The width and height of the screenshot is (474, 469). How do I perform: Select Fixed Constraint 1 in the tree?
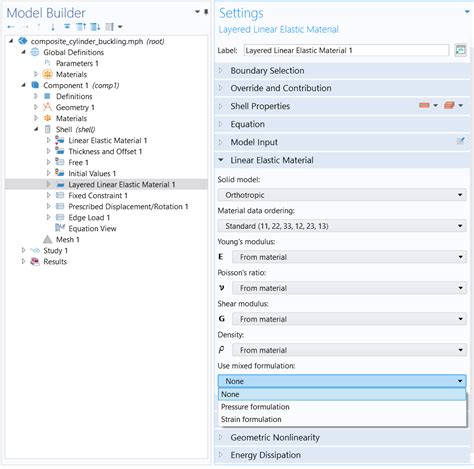[98, 195]
